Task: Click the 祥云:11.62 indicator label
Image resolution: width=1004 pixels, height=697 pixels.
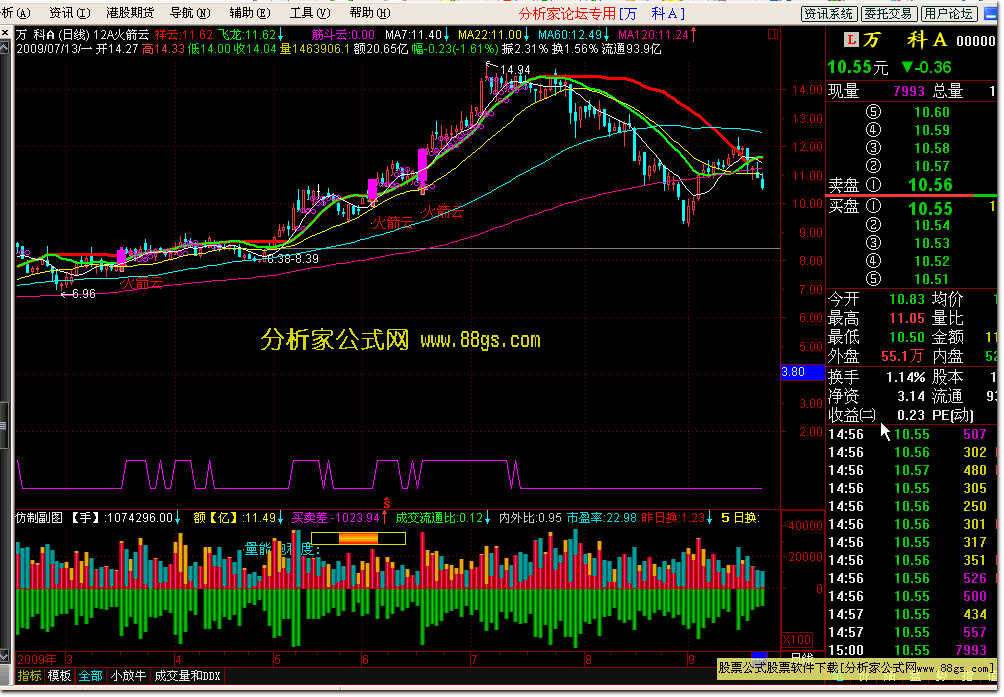Action: click(184, 35)
